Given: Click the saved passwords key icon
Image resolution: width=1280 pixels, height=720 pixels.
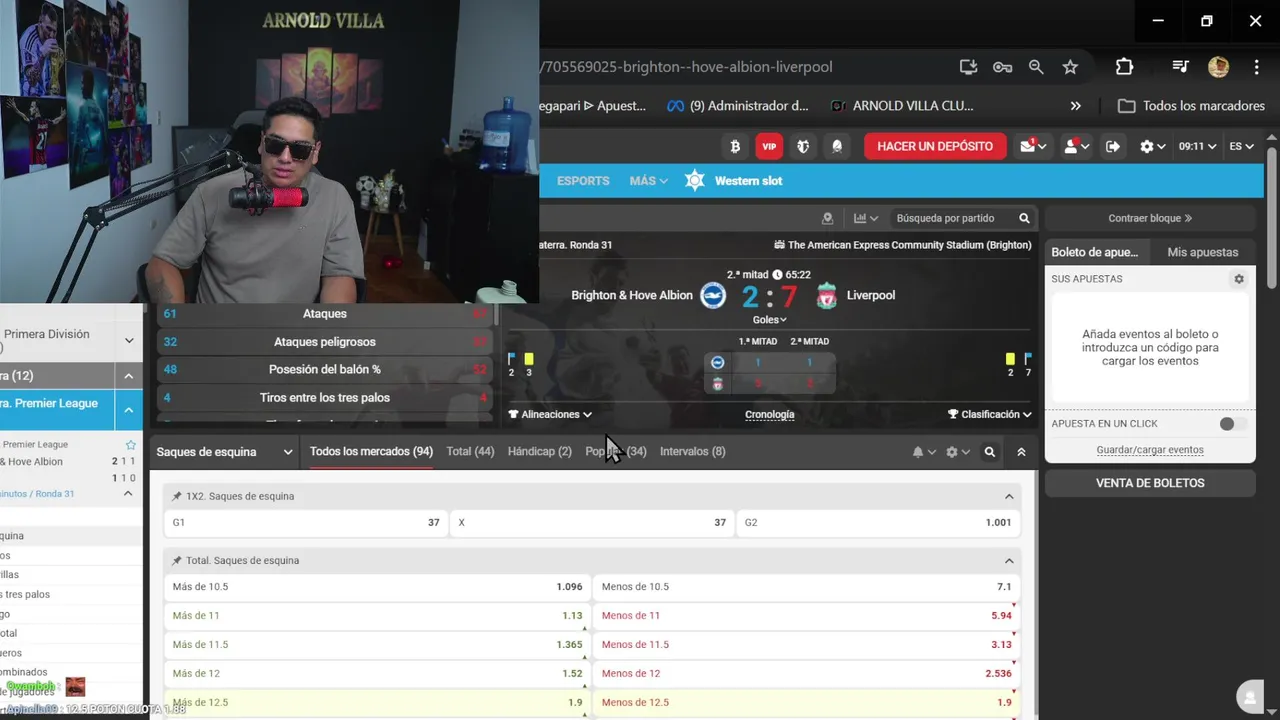Looking at the screenshot, I should 1002,67.
